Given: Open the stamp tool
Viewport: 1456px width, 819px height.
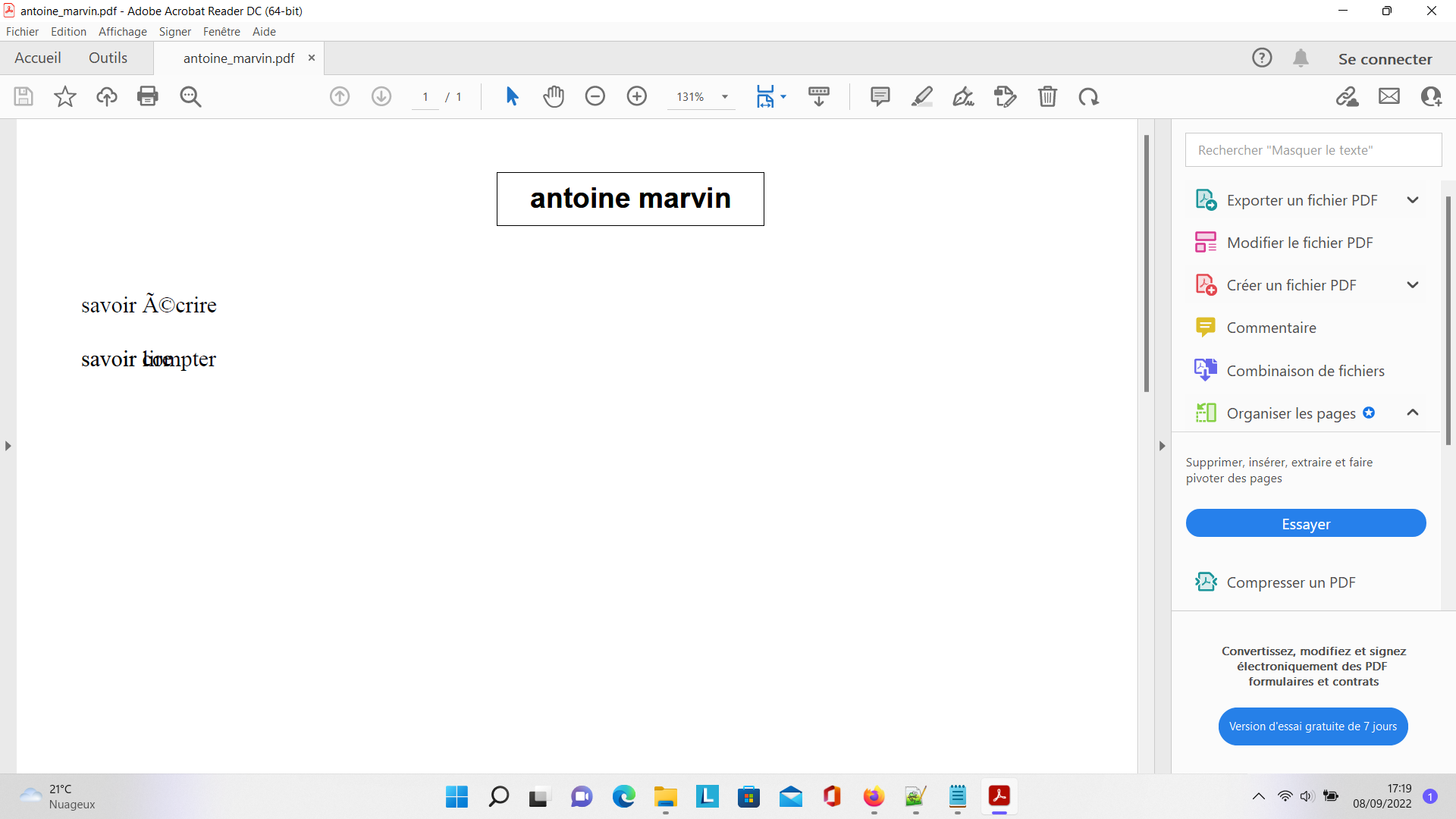Looking at the screenshot, I should click(1006, 96).
